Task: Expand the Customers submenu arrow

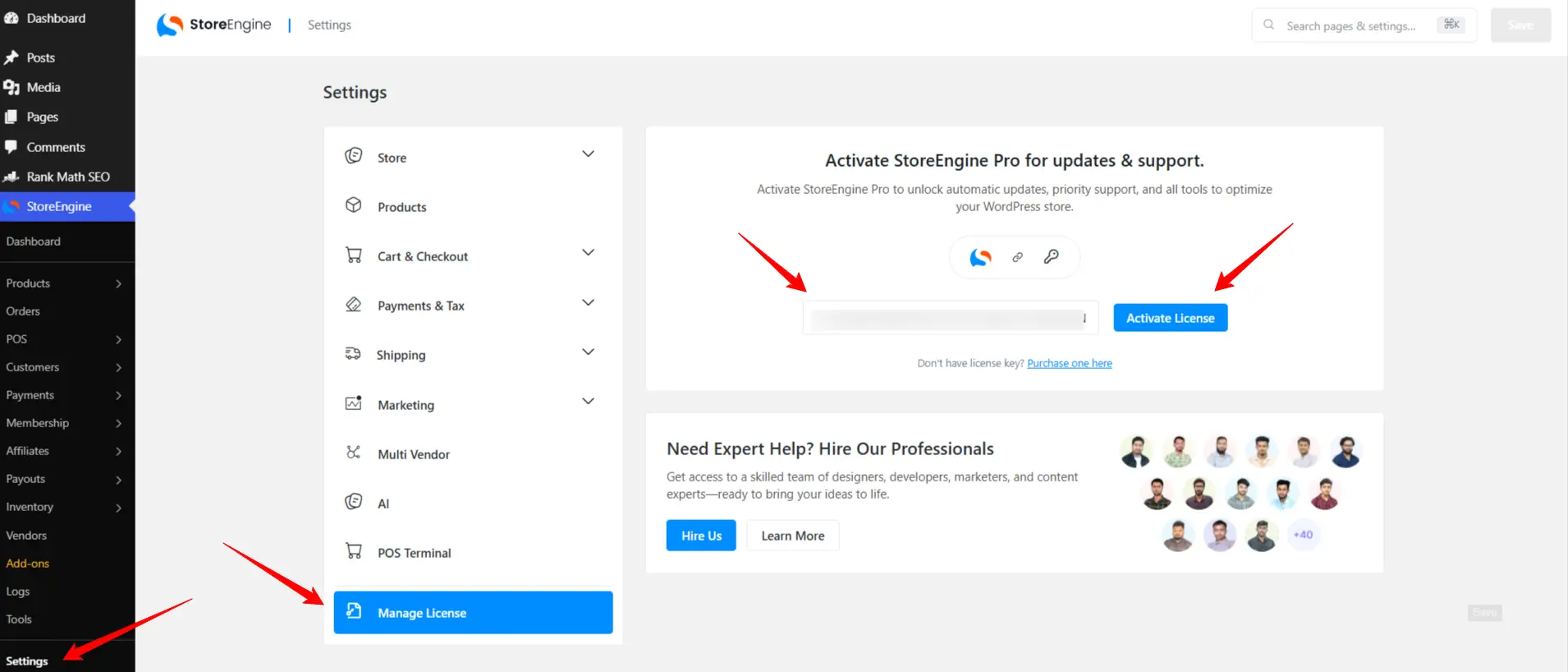Action: tap(119, 367)
